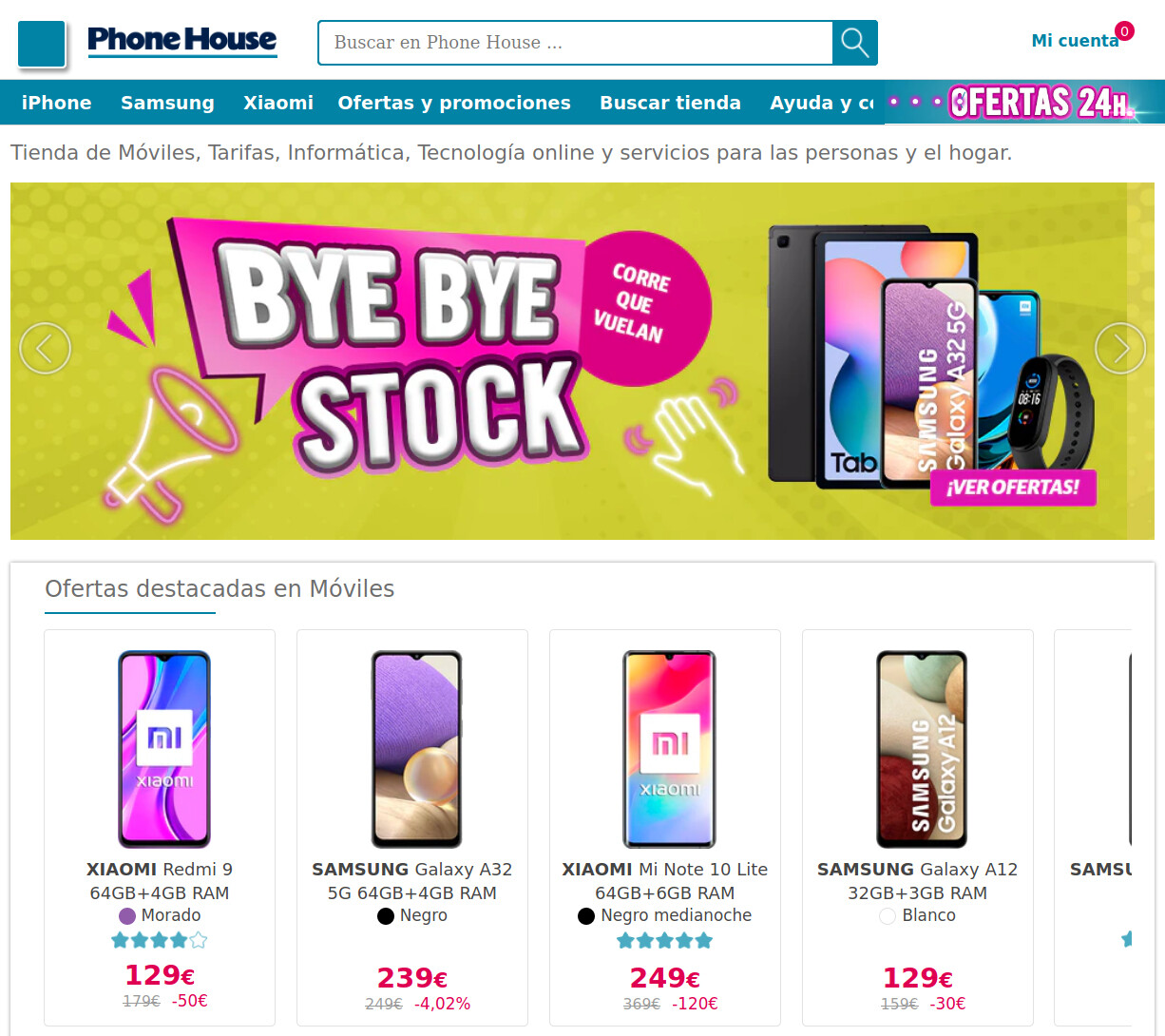Click the Ofertas 24h banner

pos(1023,102)
